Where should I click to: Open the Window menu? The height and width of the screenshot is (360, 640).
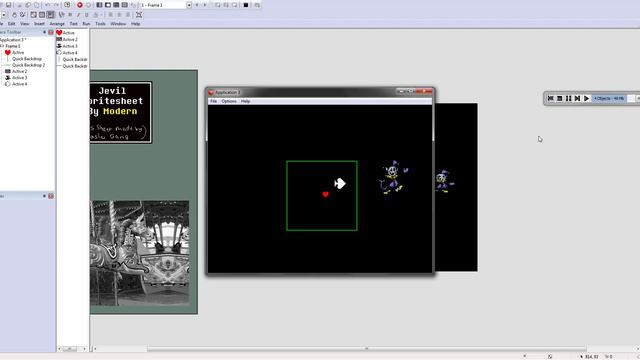[x=118, y=24]
